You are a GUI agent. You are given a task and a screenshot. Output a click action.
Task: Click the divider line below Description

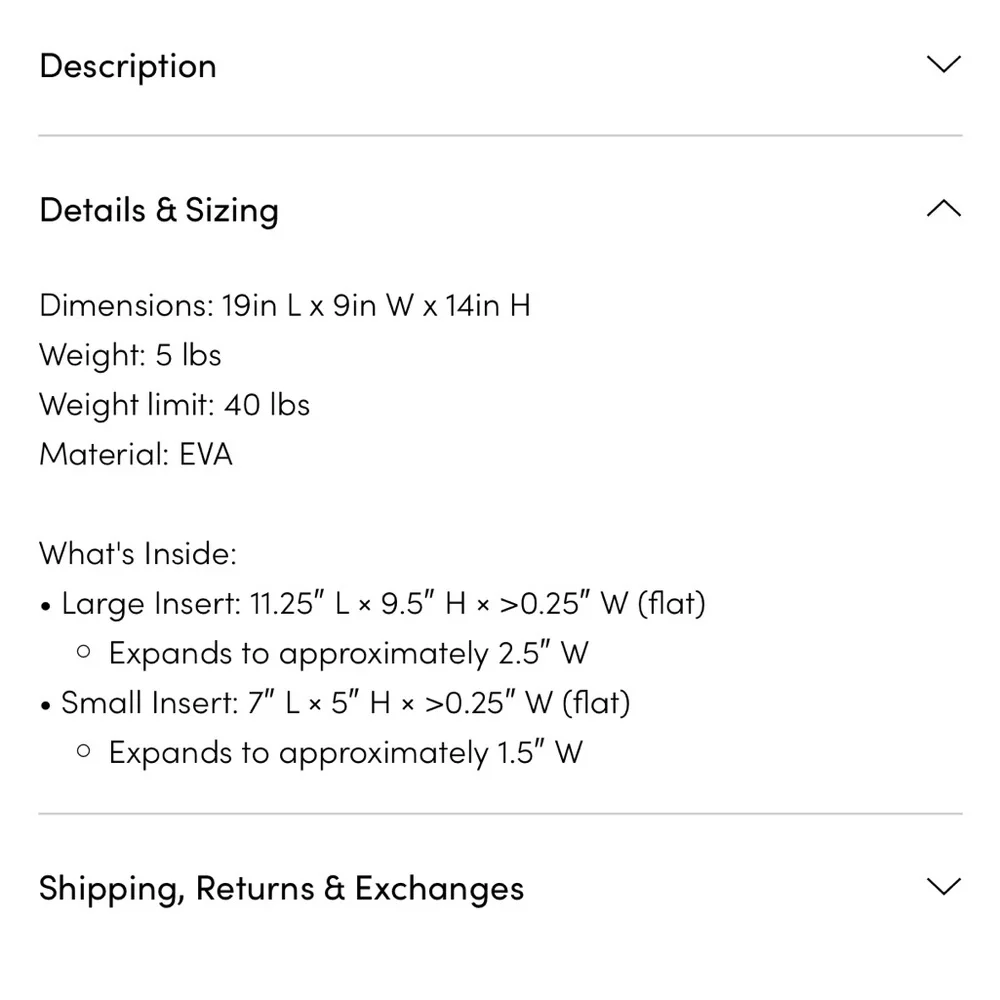point(500,135)
